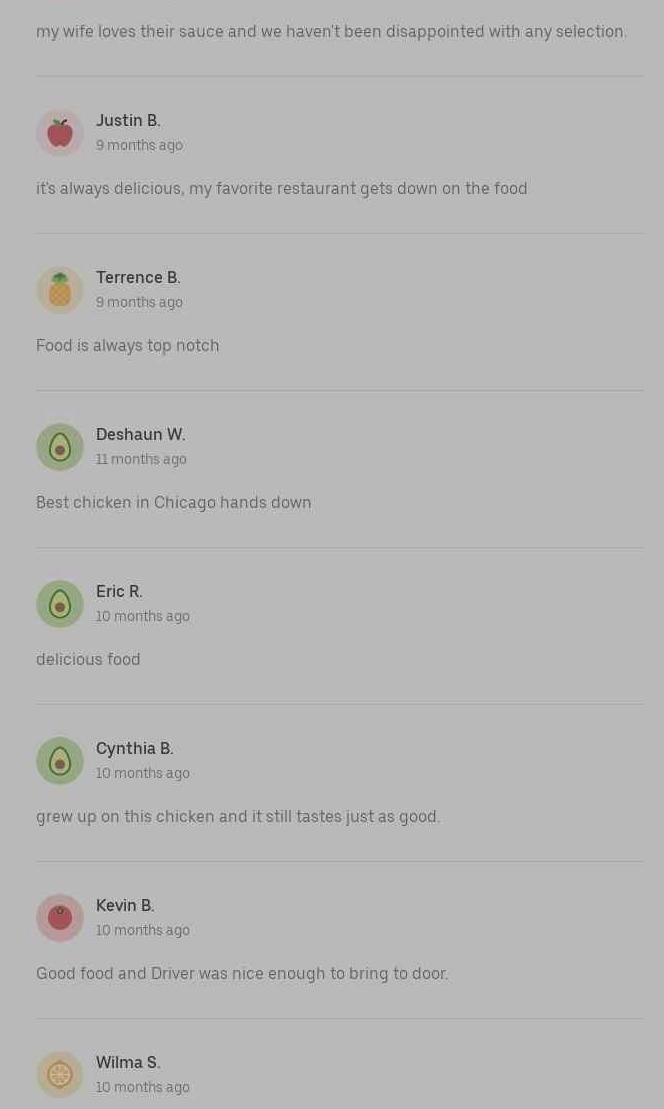
Task: Click the review about driver bringing to door
Action: (x=242, y=973)
